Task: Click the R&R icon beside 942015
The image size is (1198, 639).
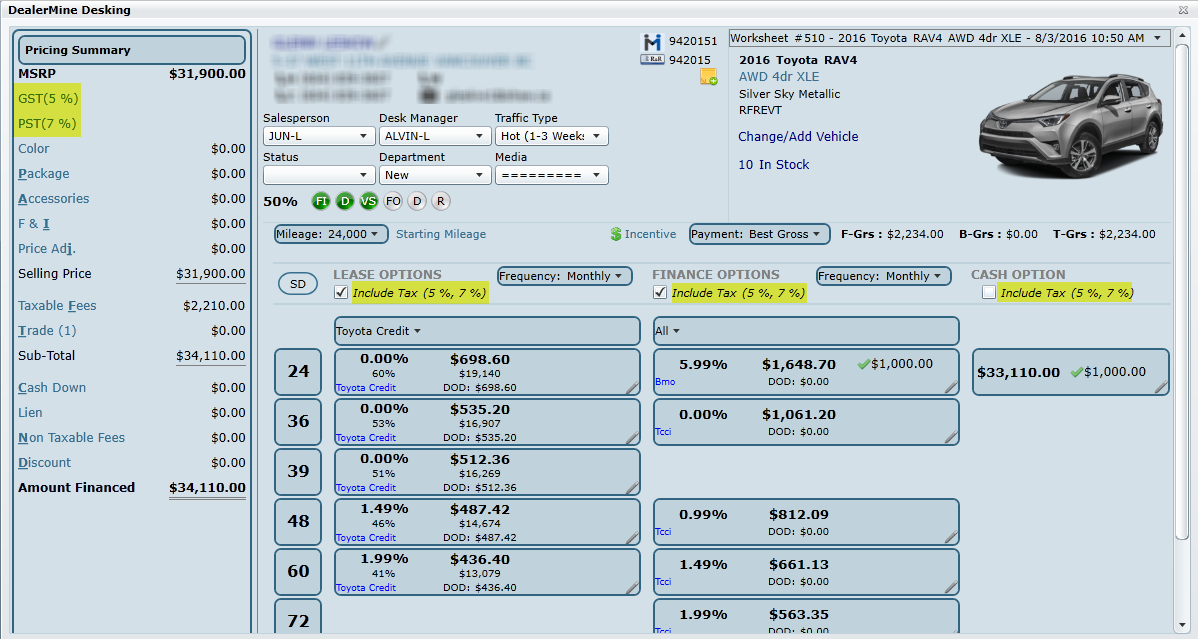Action: [652, 60]
